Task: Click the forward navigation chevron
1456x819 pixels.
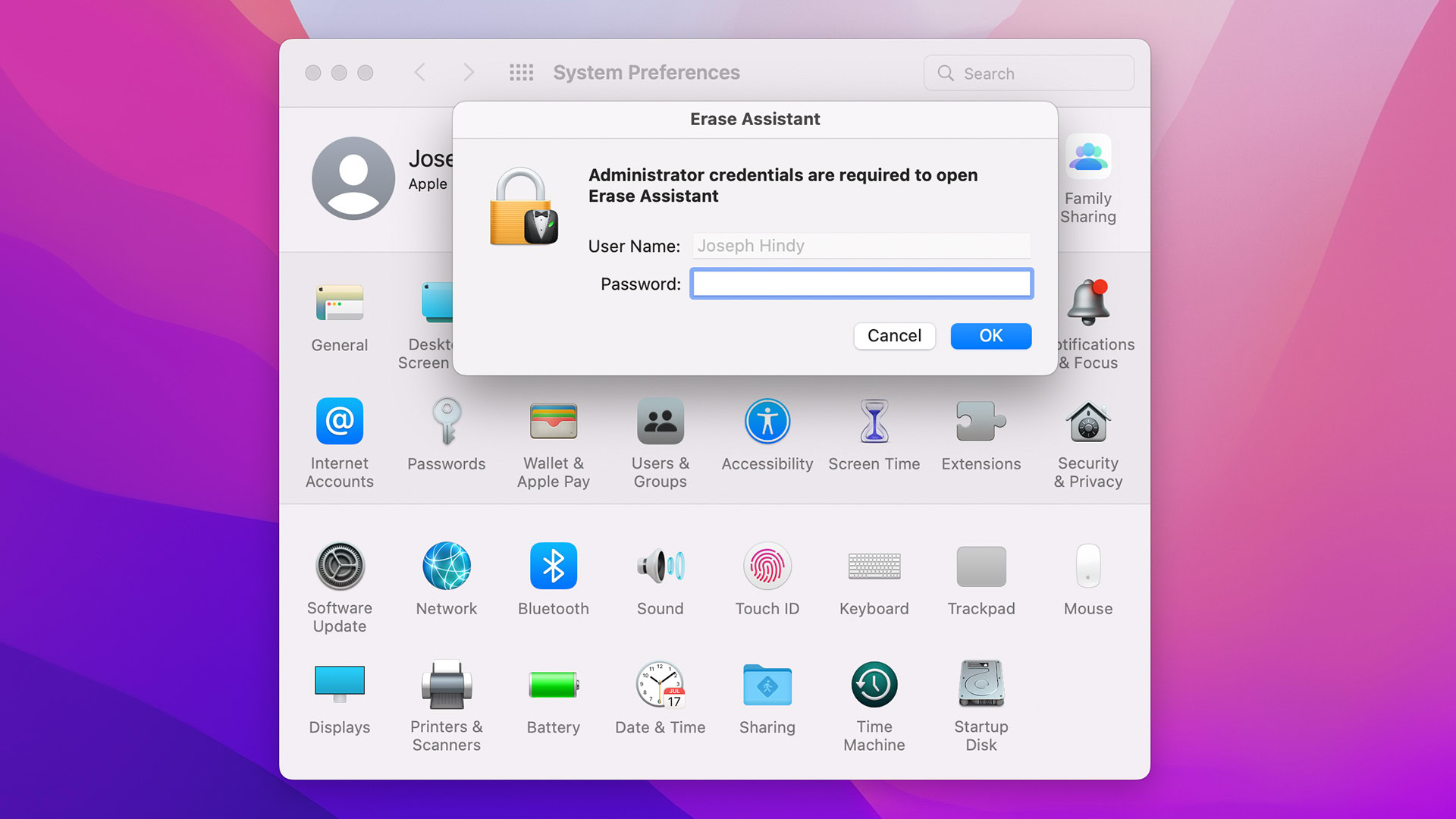Action: tap(468, 73)
